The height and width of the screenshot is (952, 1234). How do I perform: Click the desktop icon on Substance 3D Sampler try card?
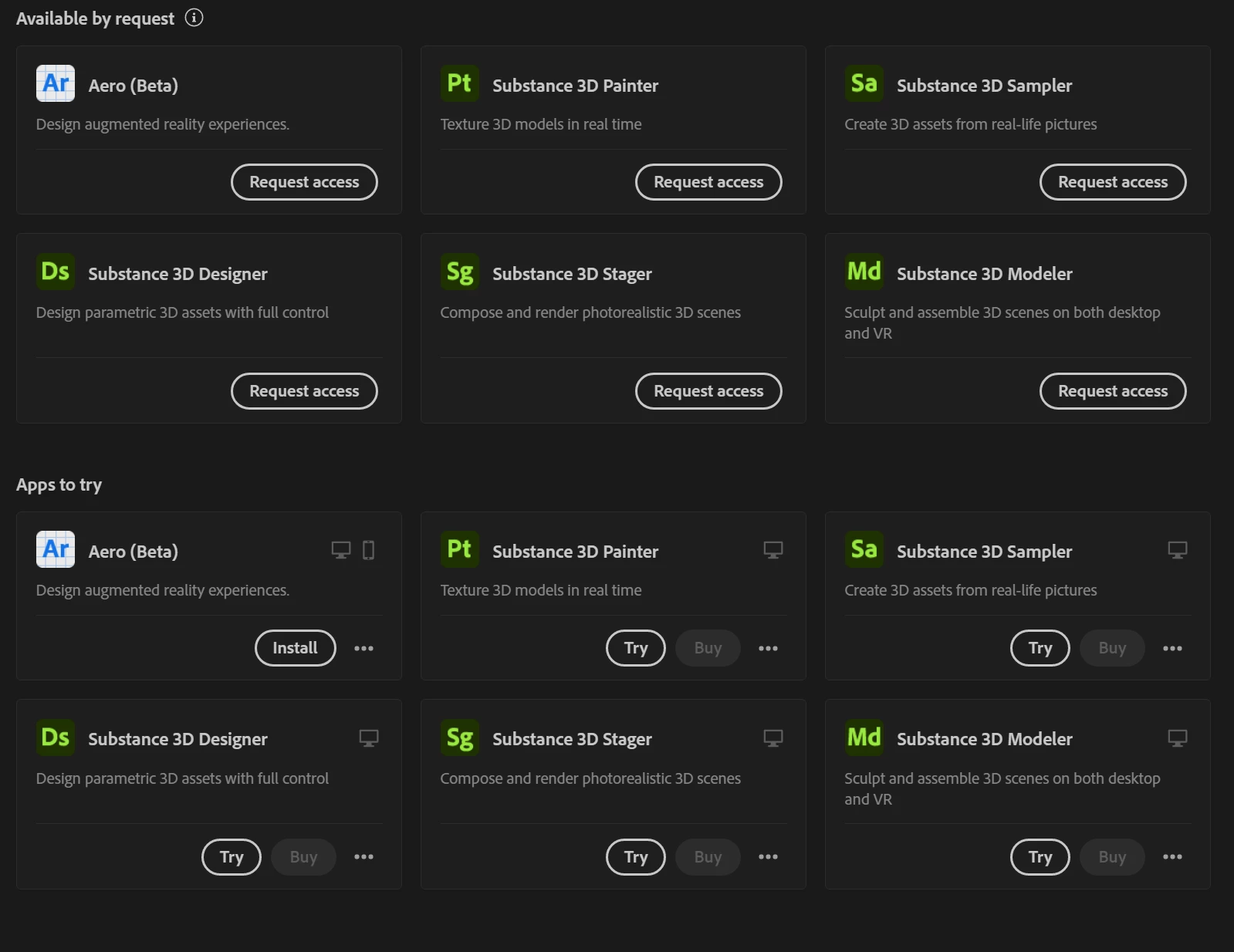pos(1178,550)
